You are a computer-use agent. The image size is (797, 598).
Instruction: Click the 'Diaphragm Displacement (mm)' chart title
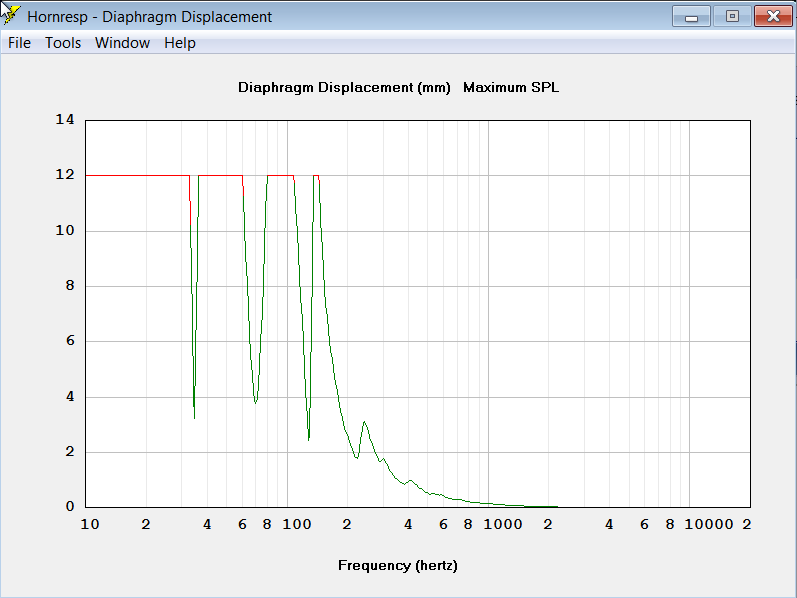(344, 87)
